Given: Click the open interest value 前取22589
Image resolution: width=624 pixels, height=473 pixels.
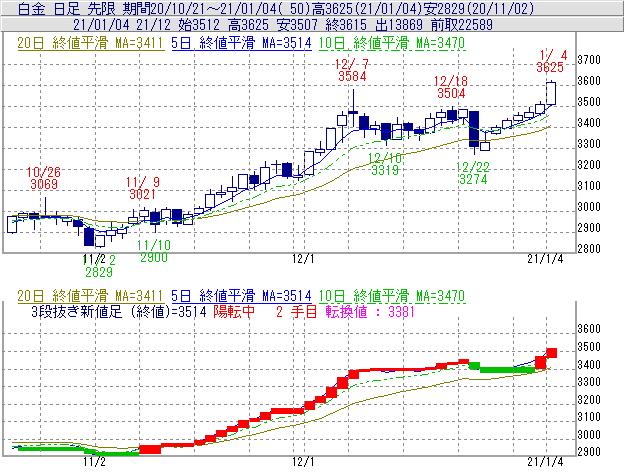Looking at the screenshot, I should [x=462, y=25].
